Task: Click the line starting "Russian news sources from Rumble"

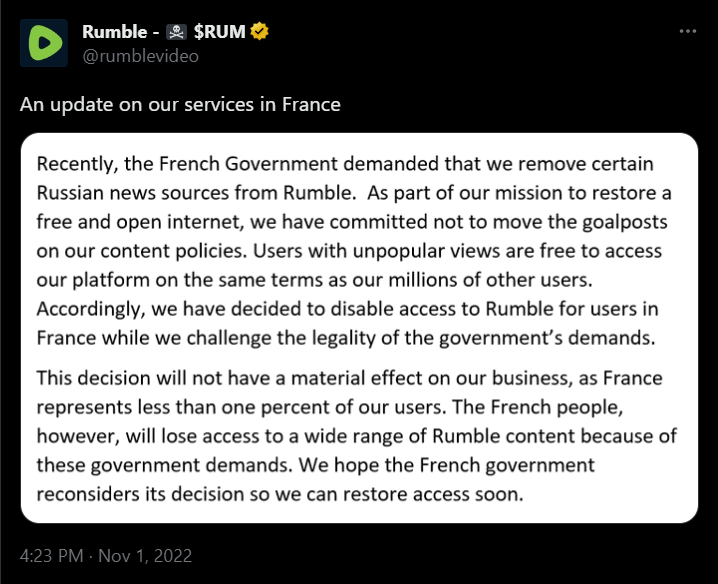Action: [x=353, y=193]
